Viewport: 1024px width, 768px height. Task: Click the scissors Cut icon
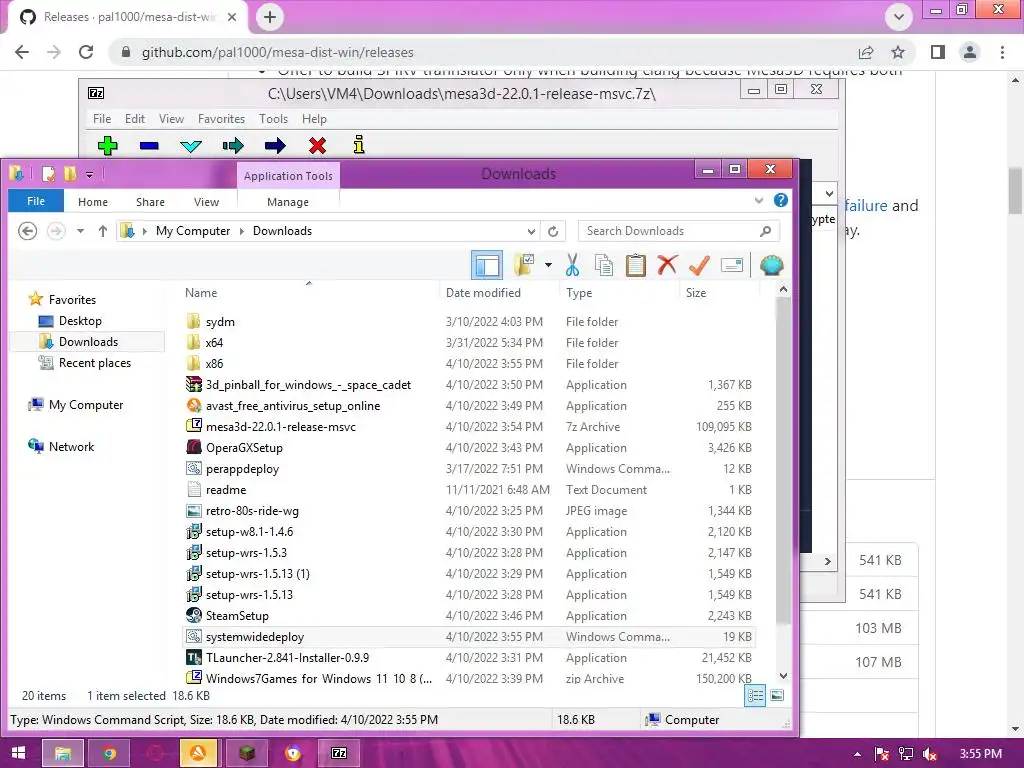(572, 265)
